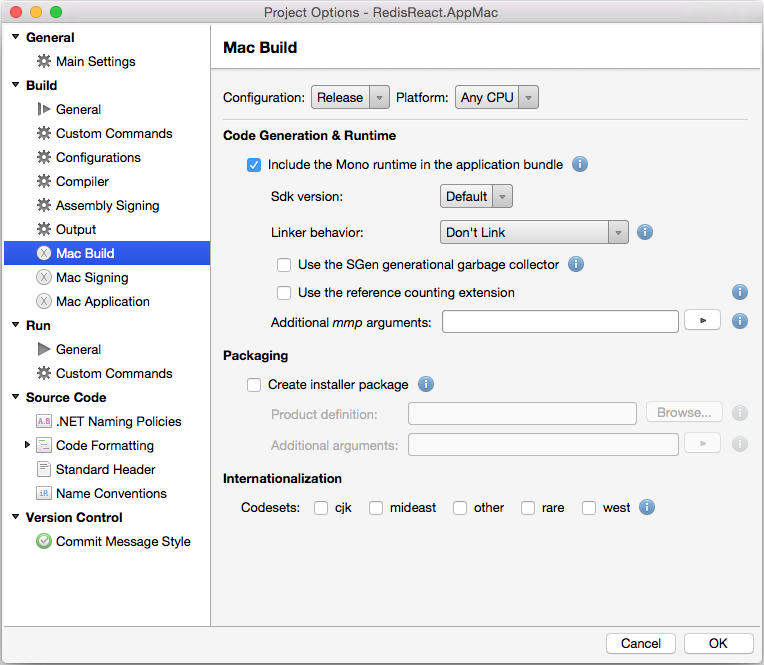This screenshot has width=764, height=665.
Task: Click info icon next to Linker behavior
Action: pyautogui.click(x=645, y=232)
